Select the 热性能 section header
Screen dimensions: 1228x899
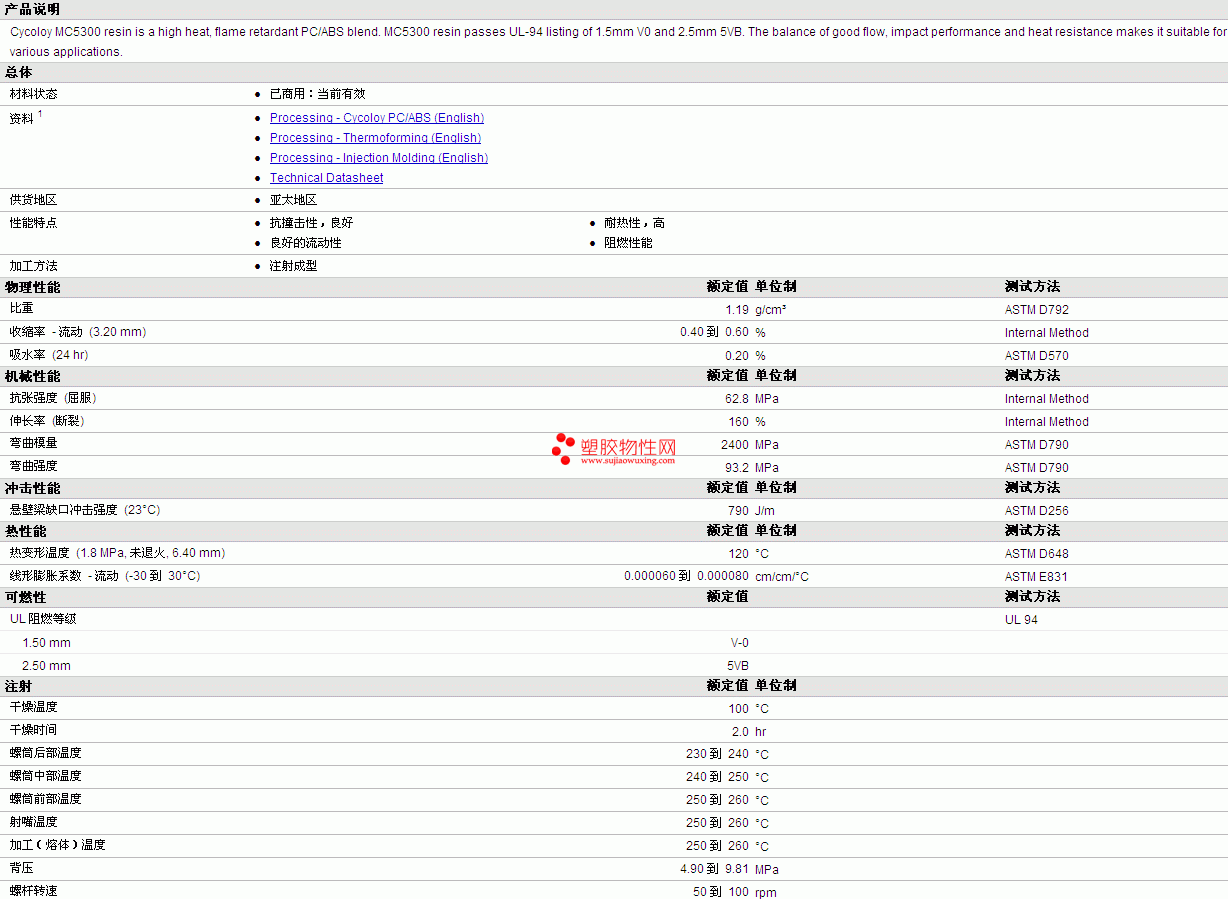click(x=25, y=531)
